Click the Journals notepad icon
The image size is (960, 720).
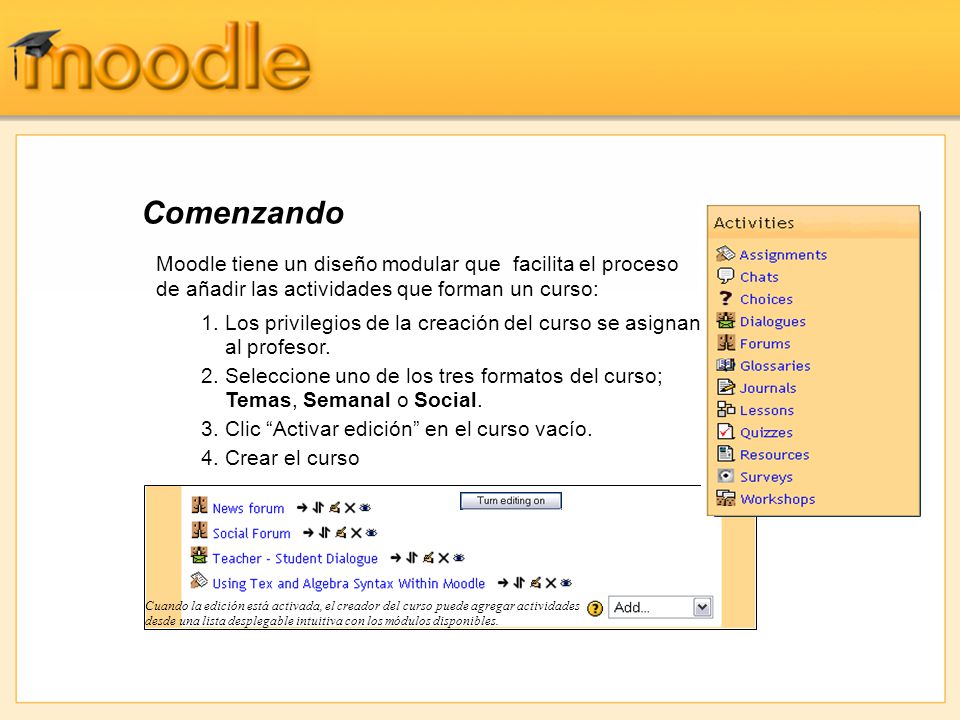pos(726,387)
